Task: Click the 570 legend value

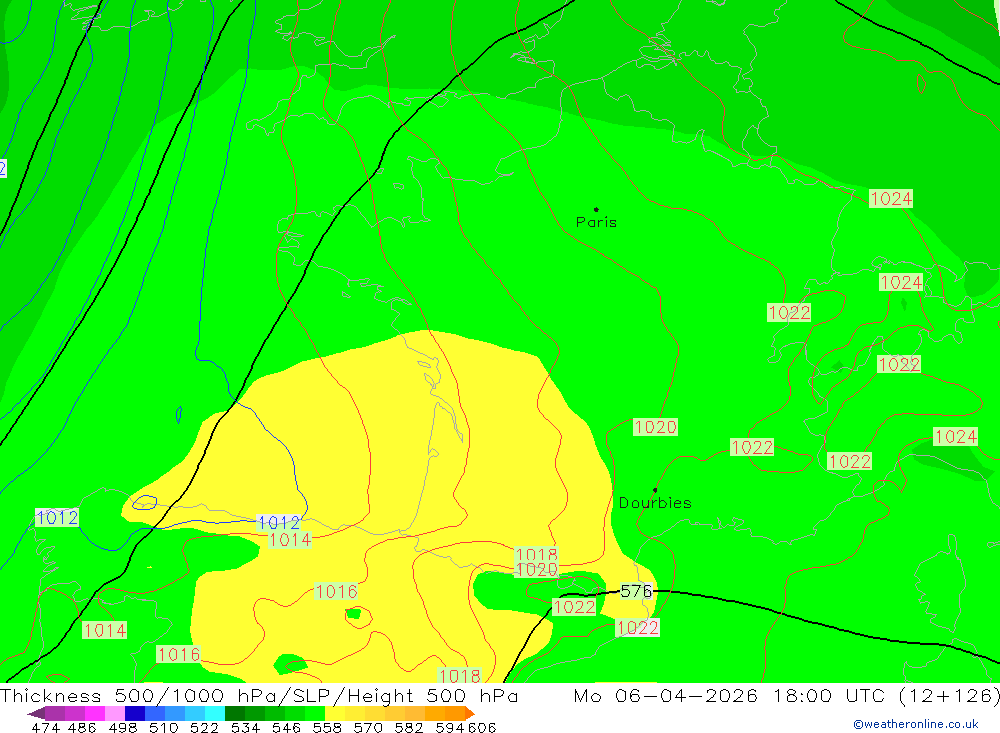Action: (368, 728)
